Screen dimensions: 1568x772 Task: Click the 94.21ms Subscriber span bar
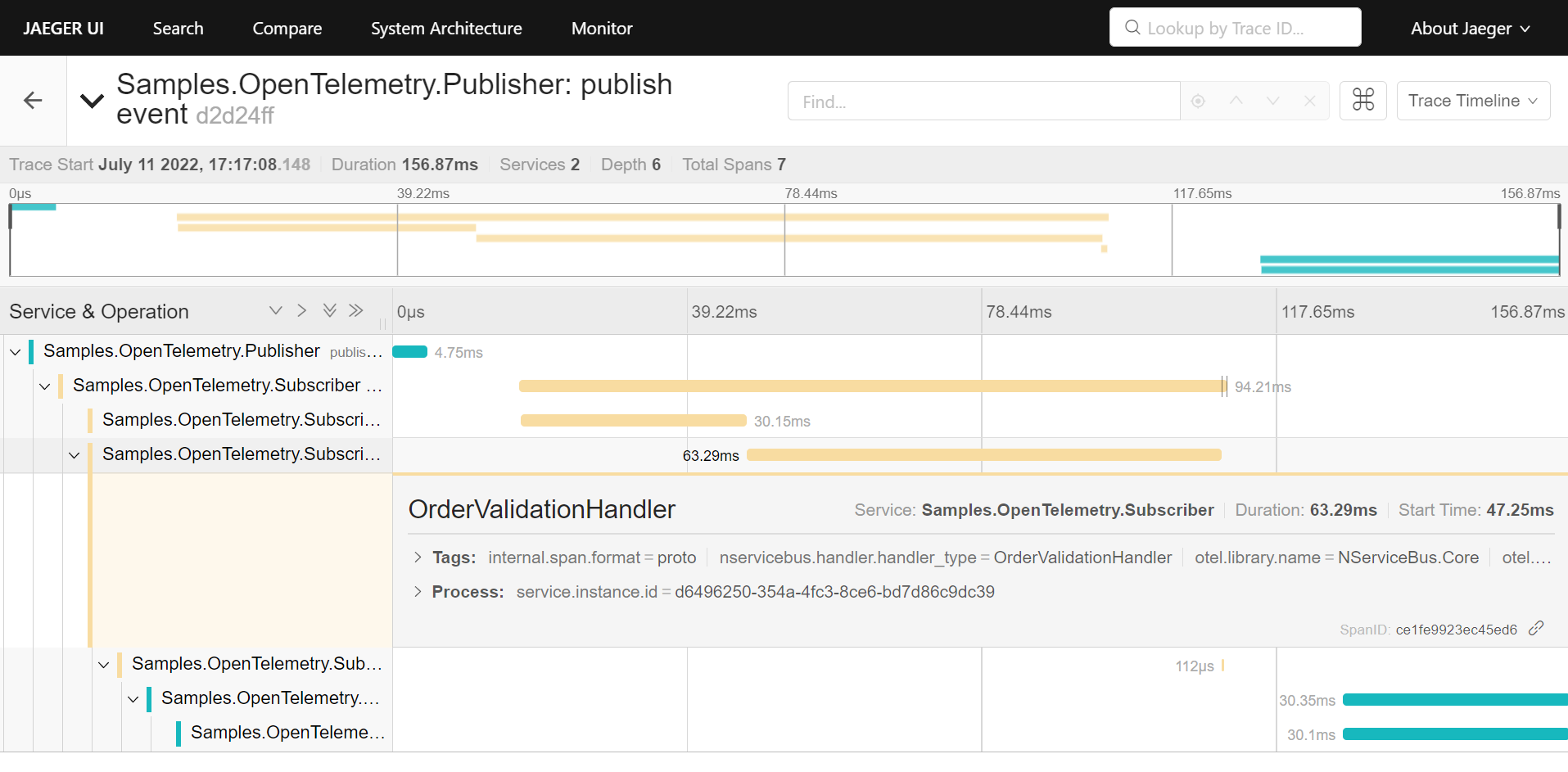point(871,386)
